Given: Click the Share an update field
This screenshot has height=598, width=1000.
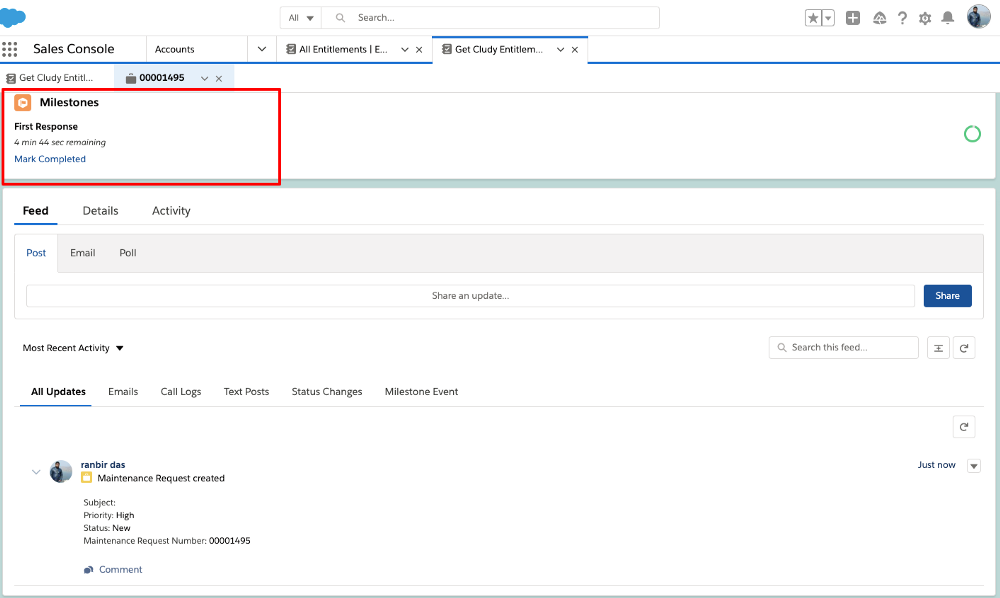Looking at the screenshot, I should [470, 296].
